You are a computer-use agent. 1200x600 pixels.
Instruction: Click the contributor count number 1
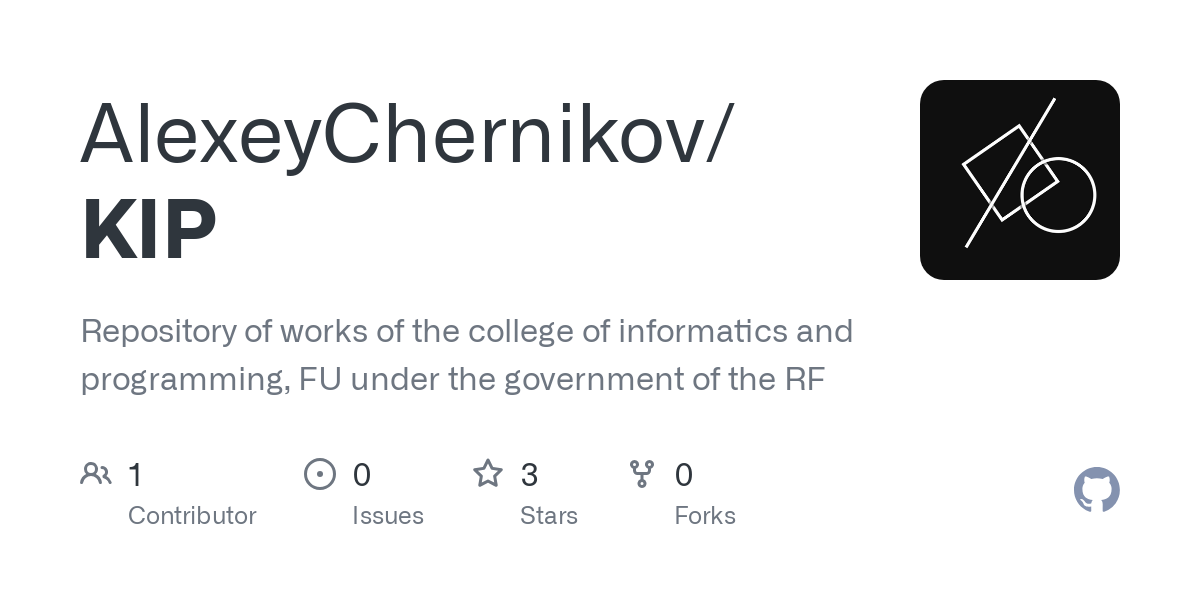click(136, 474)
